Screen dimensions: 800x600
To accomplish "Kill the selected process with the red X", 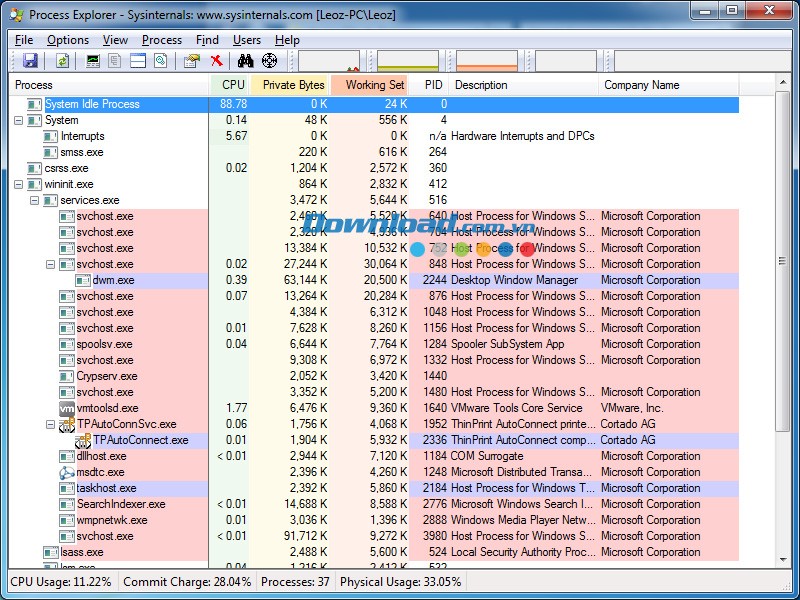I will click(216, 60).
